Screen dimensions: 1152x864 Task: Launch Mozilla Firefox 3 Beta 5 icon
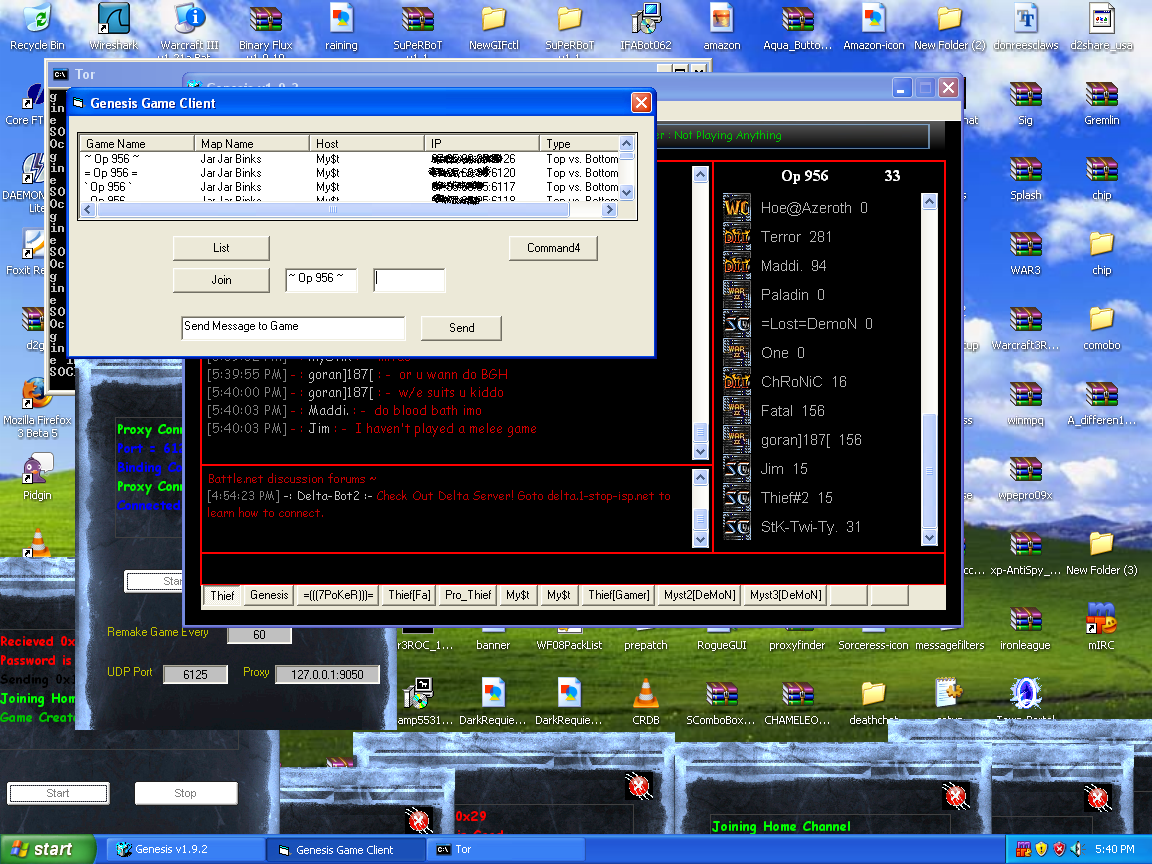click(37, 395)
